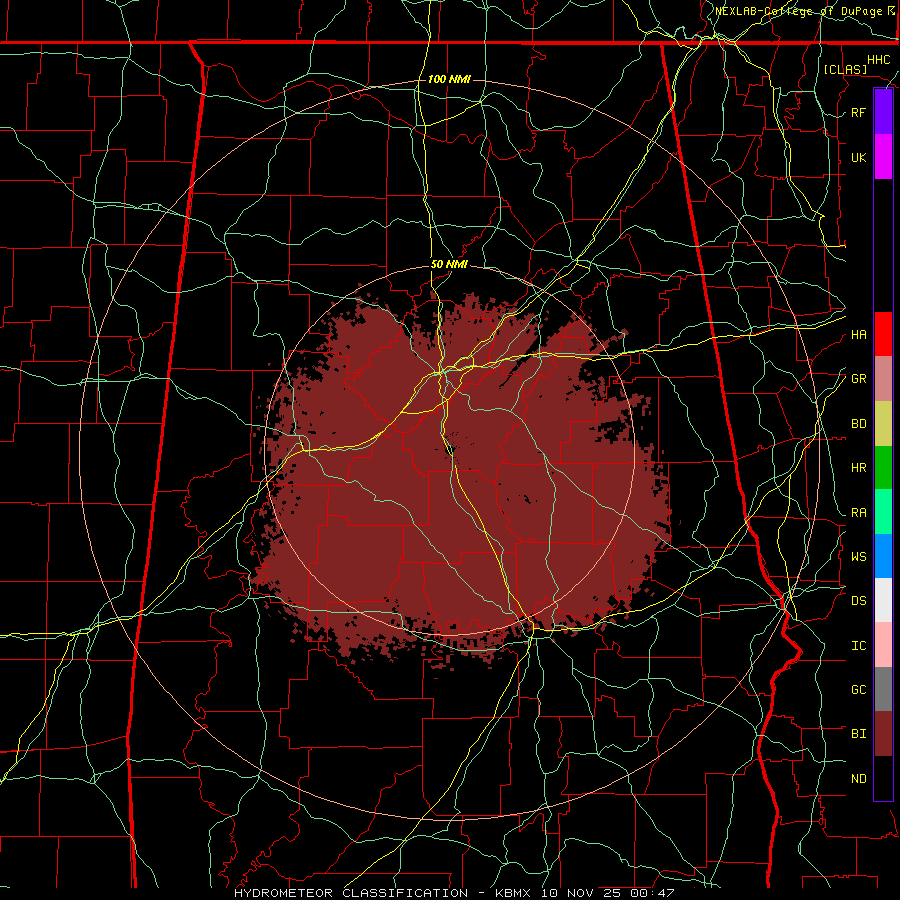This screenshot has width=900, height=900.
Task: Pick the RA light green swatch
Action: point(883,512)
